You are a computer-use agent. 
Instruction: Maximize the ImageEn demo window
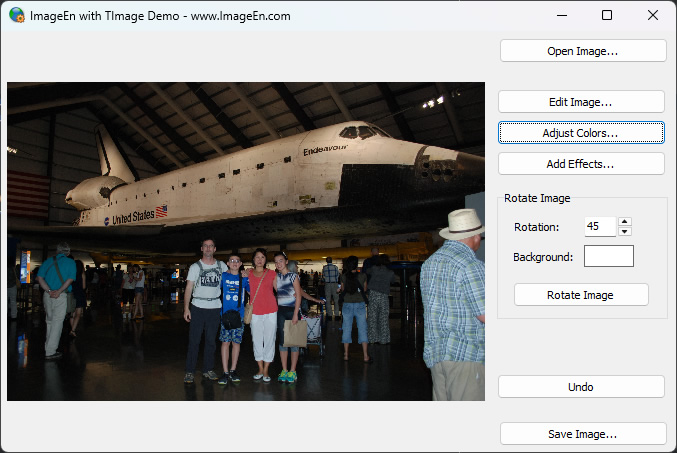click(607, 15)
